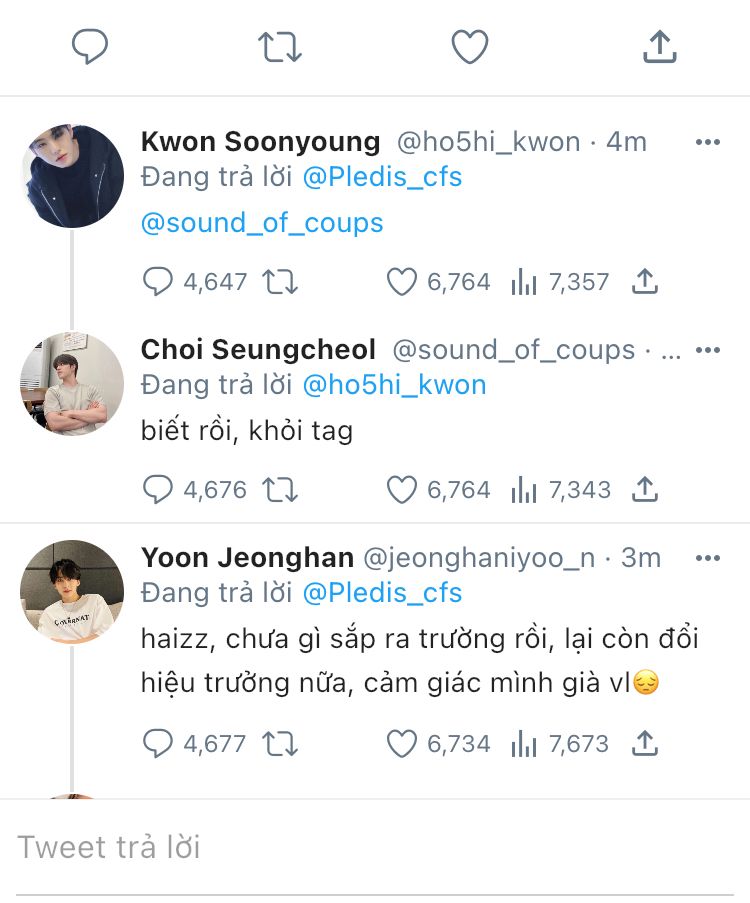This screenshot has width=750, height=903.
Task: View analytics for Yoon Jeonghan's tweet
Action: tap(523, 744)
